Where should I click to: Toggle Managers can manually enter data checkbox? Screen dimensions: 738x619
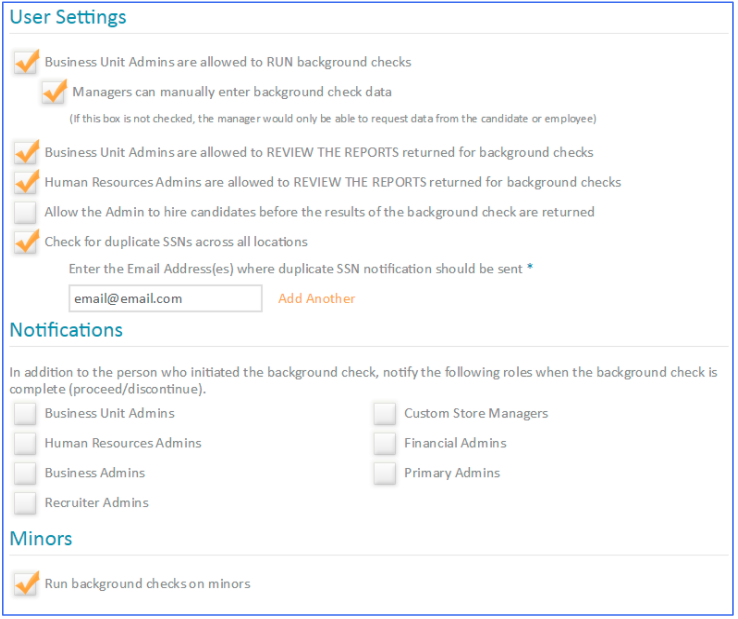click(53, 93)
